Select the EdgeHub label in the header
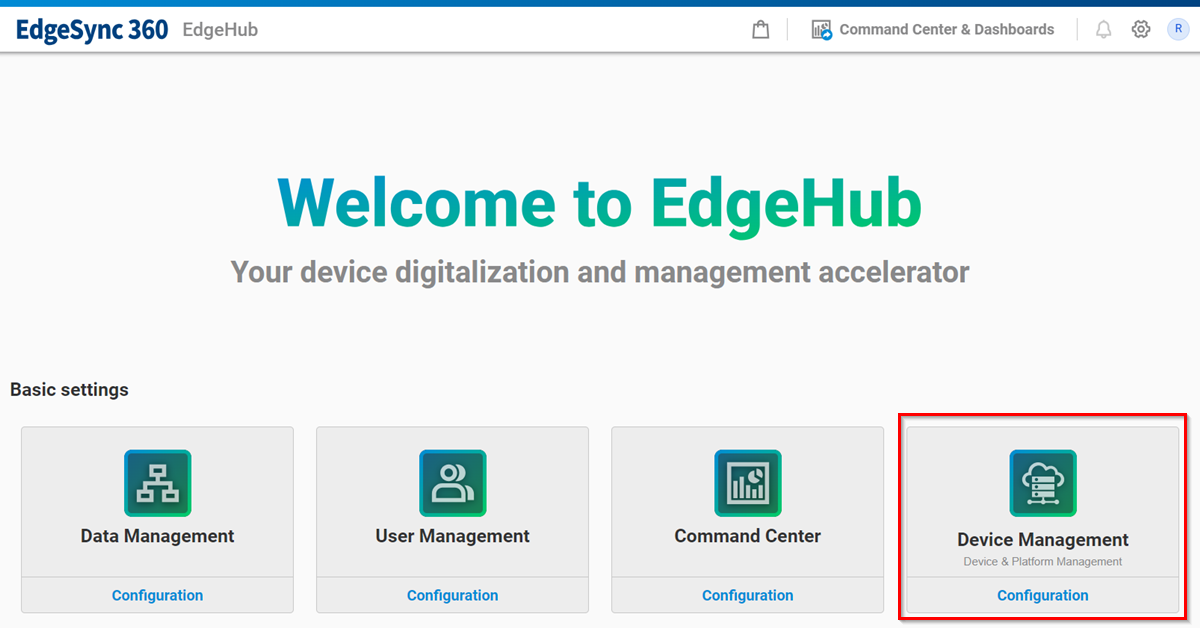The width and height of the screenshot is (1200, 628). tap(220, 30)
